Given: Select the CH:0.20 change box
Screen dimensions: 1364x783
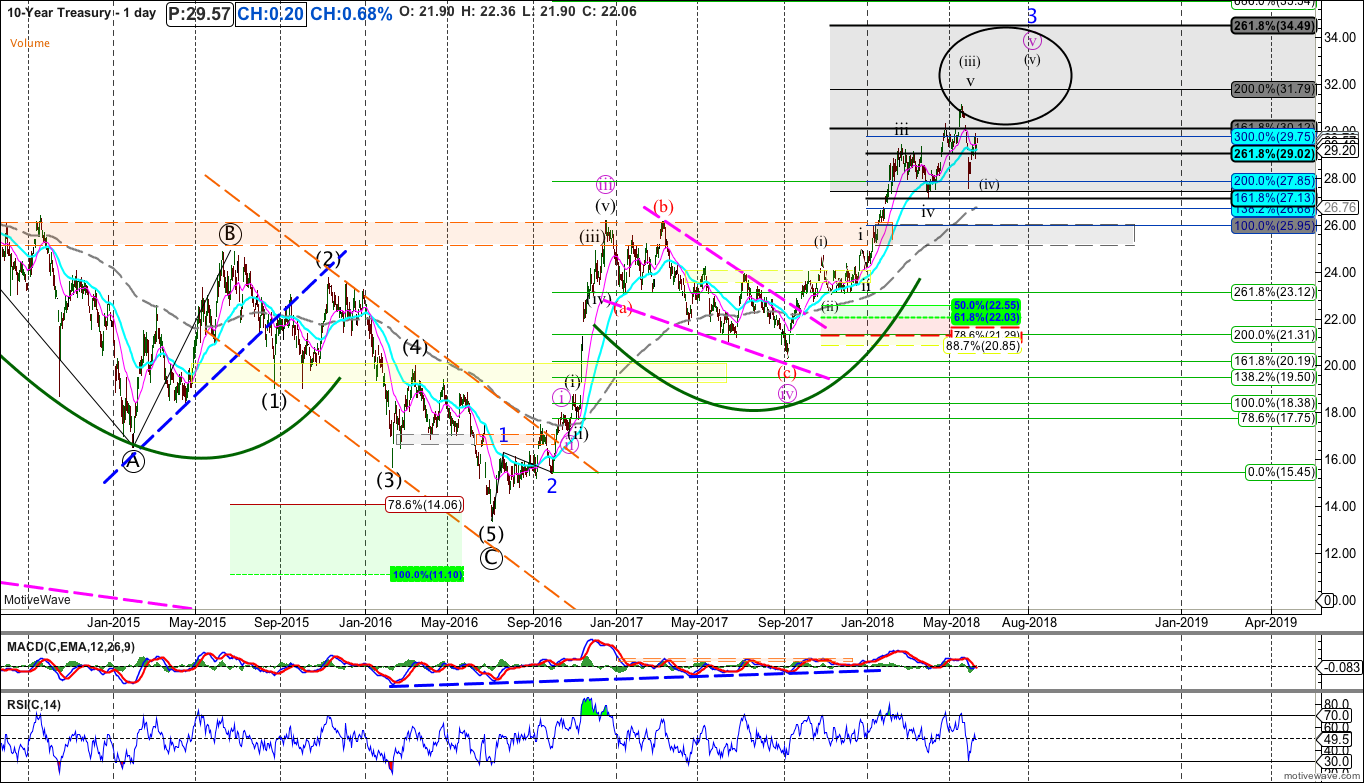Looking at the screenshot, I should pos(271,15).
